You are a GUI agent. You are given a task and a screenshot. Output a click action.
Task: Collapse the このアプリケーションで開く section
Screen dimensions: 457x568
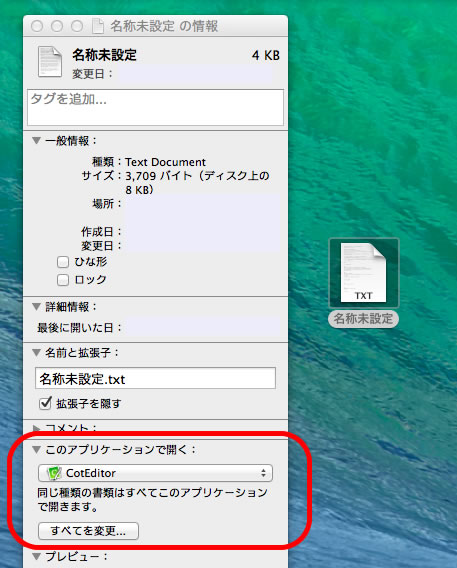click(36, 450)
